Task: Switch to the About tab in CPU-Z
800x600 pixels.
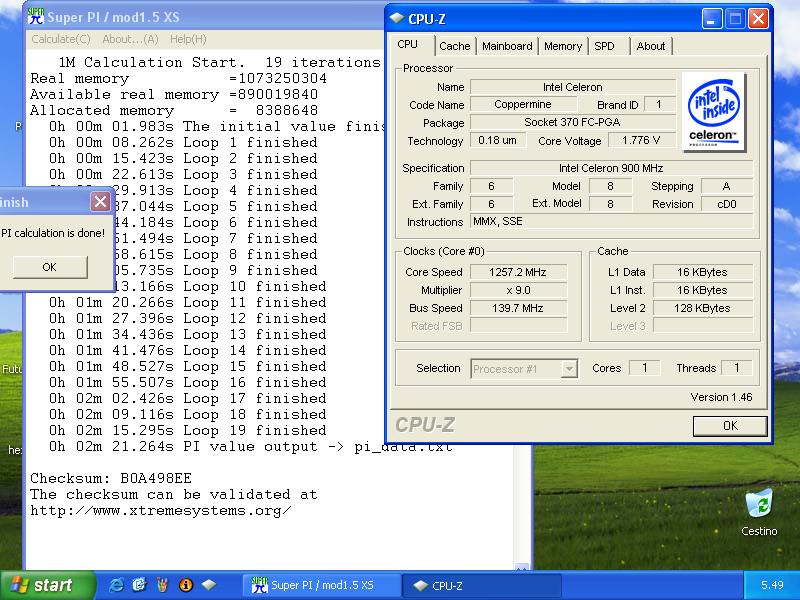Action: [651, 46]
